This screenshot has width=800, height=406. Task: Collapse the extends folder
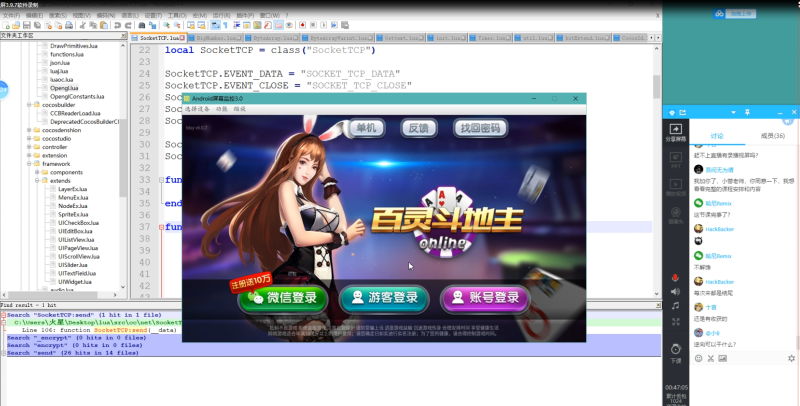tap(37, 181)
